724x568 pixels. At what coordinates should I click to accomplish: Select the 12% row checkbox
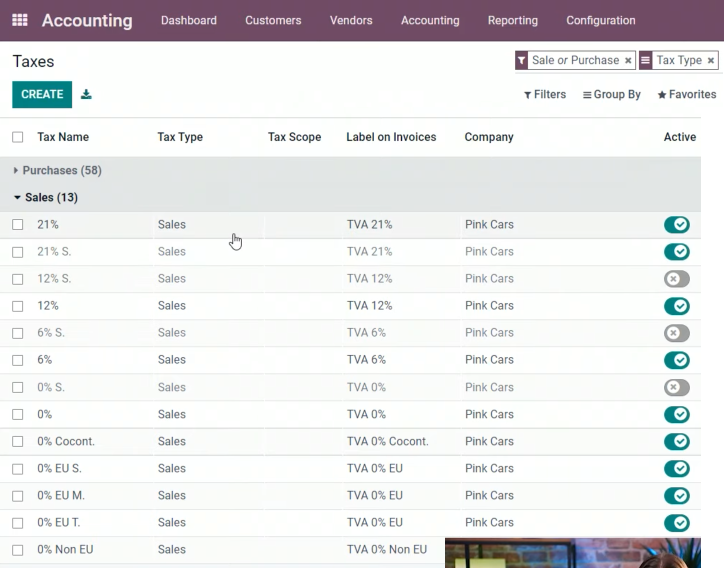[18, 306]
